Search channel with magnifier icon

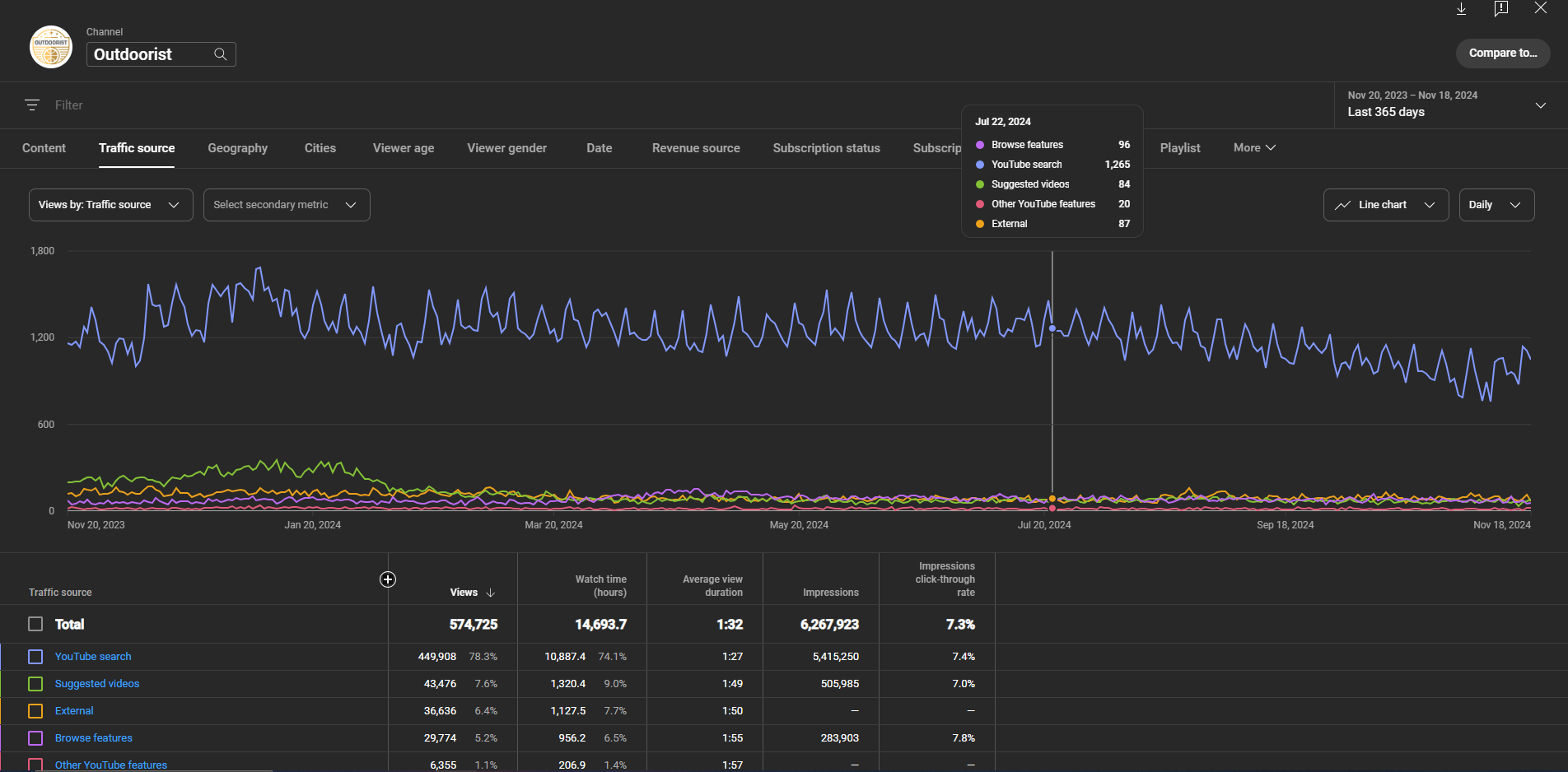[220, 54]
